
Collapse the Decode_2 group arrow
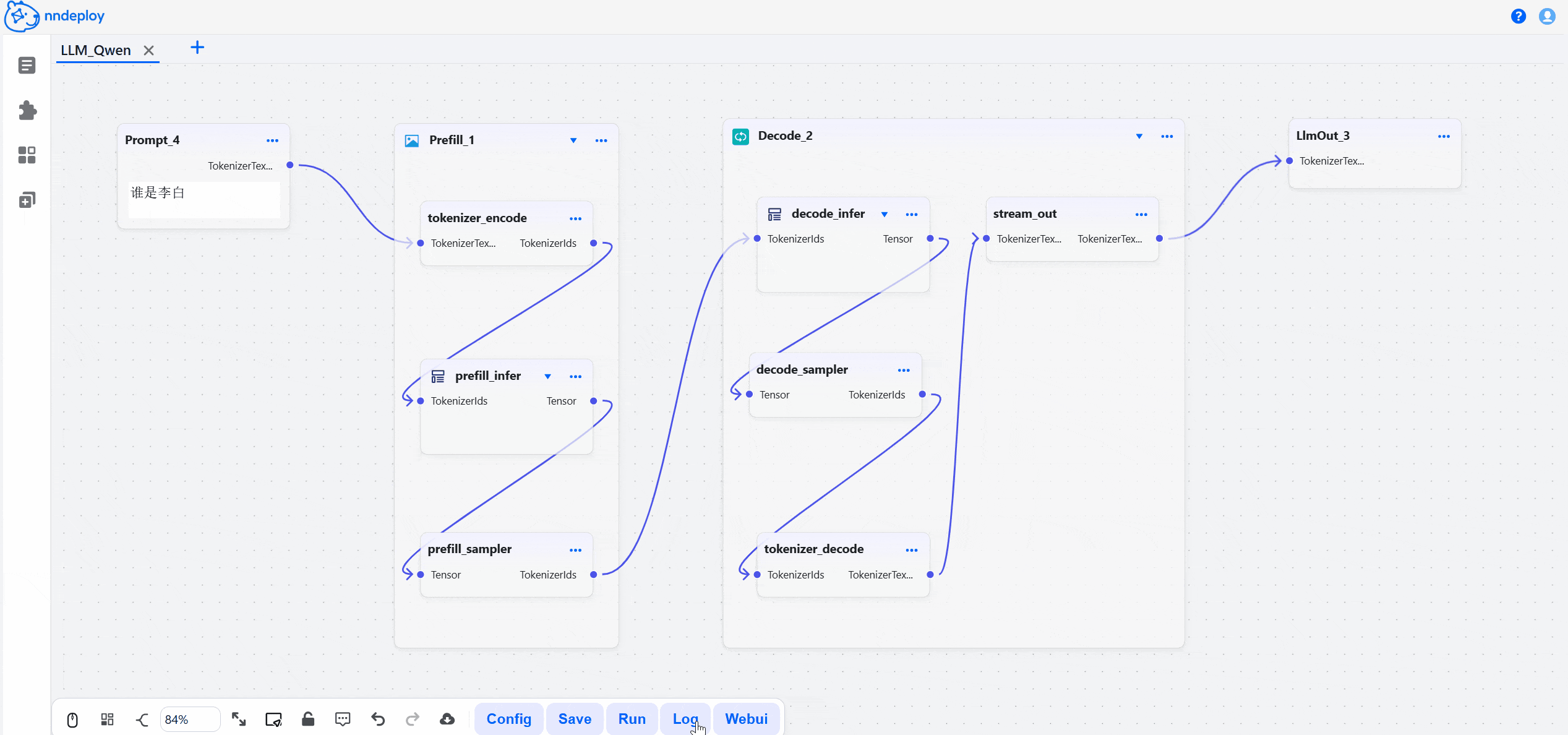point(1139,136)
